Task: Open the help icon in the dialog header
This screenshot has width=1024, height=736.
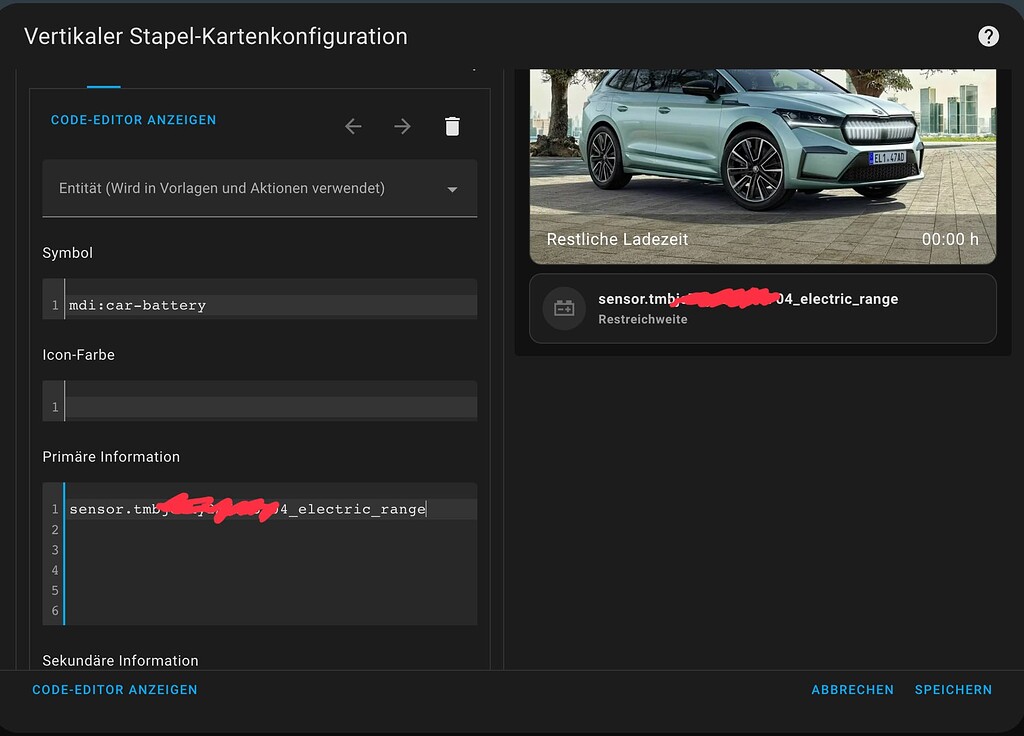Action: point(988,35)
